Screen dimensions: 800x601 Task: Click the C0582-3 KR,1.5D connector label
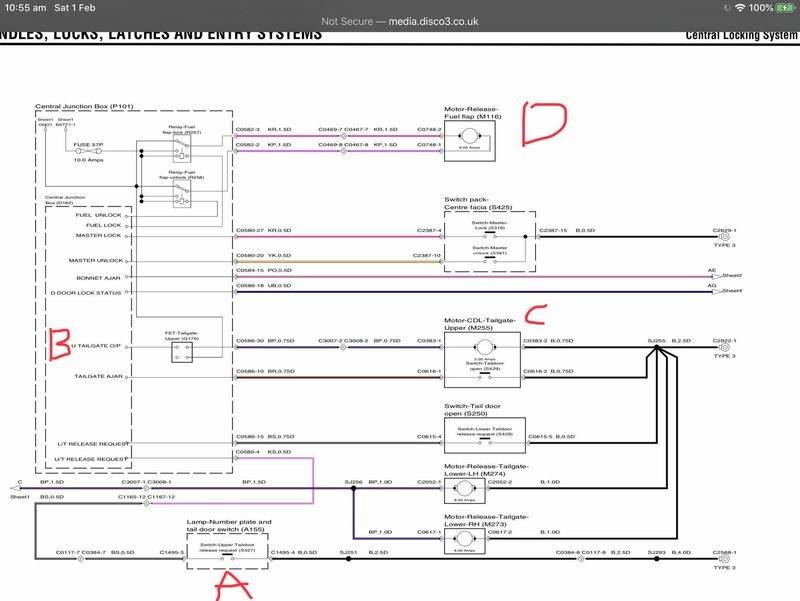[263, 129]
